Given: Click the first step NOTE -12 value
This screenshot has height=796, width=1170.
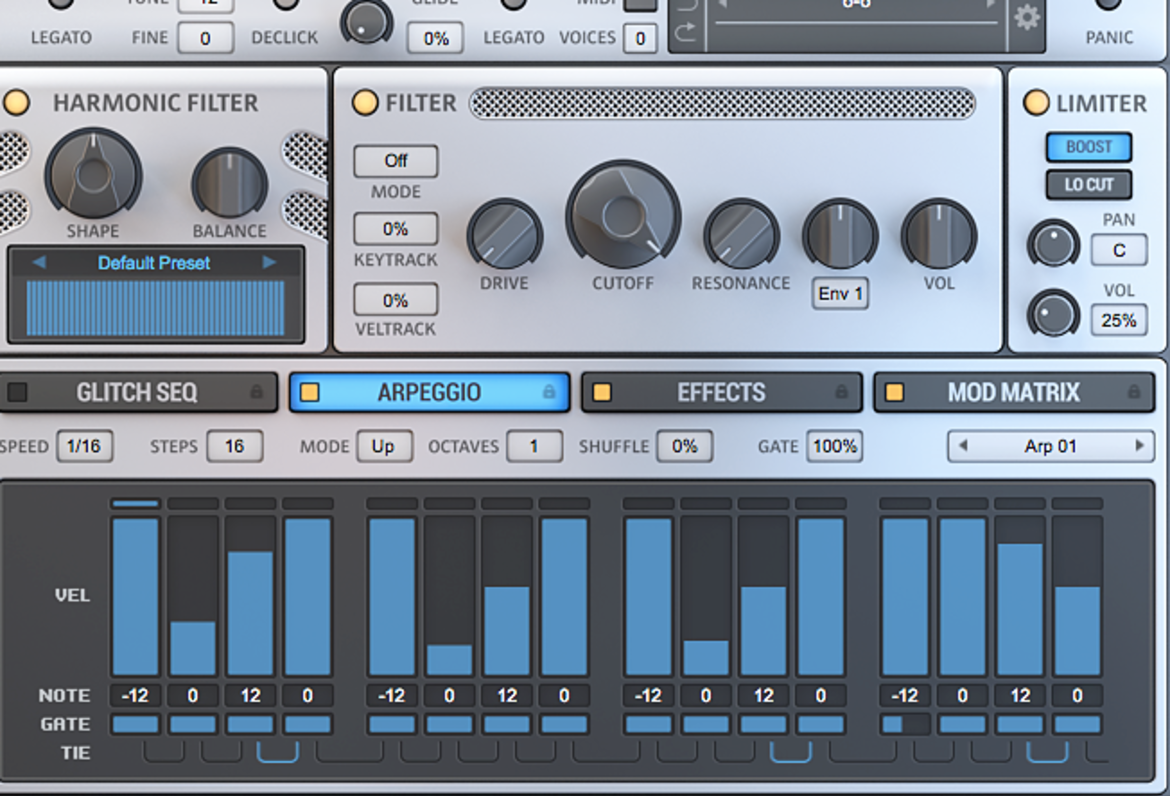Looking at the screenshot, I should click(135, 695).
